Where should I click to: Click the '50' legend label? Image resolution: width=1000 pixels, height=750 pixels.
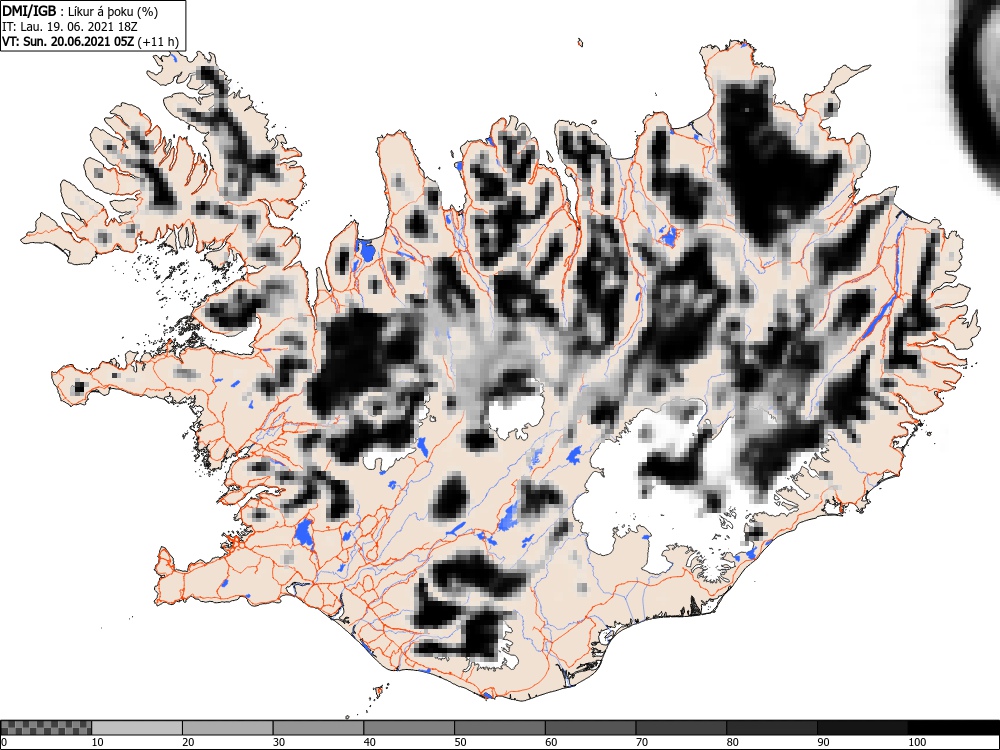click(x=460, y=742)
